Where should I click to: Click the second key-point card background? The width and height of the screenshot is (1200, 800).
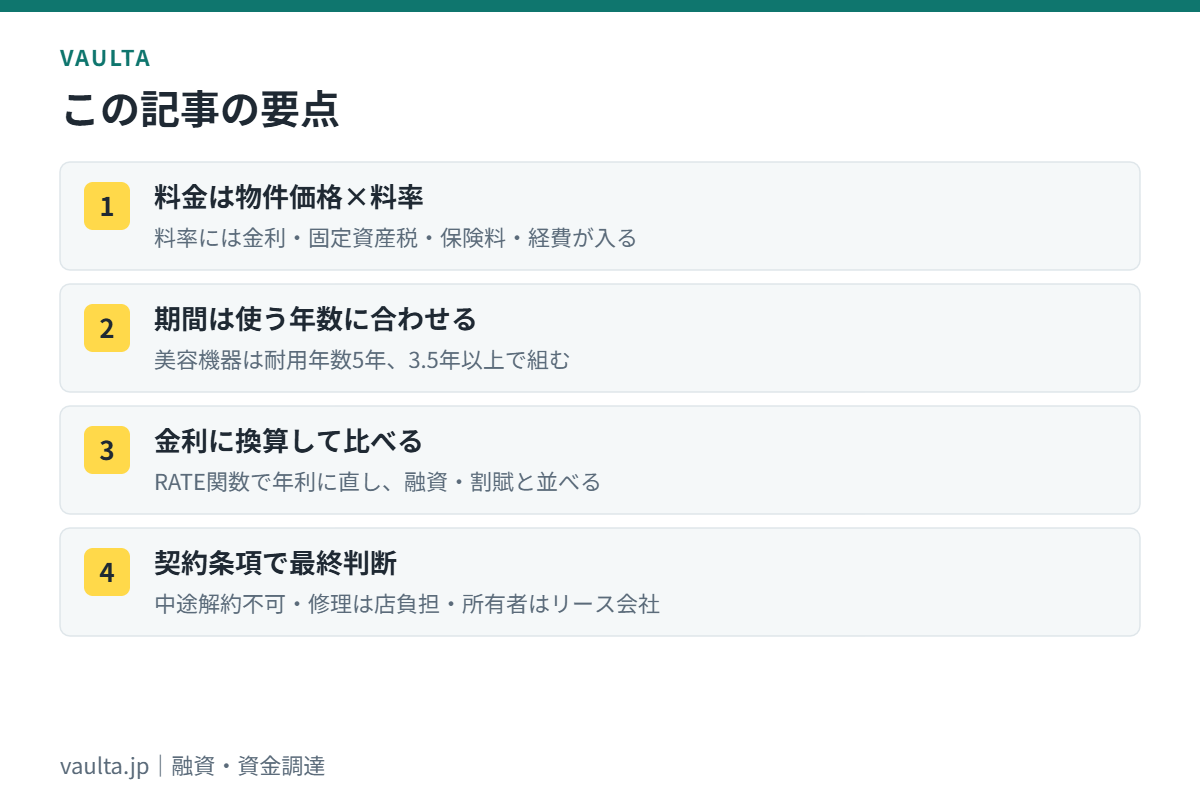click(600, 338)
